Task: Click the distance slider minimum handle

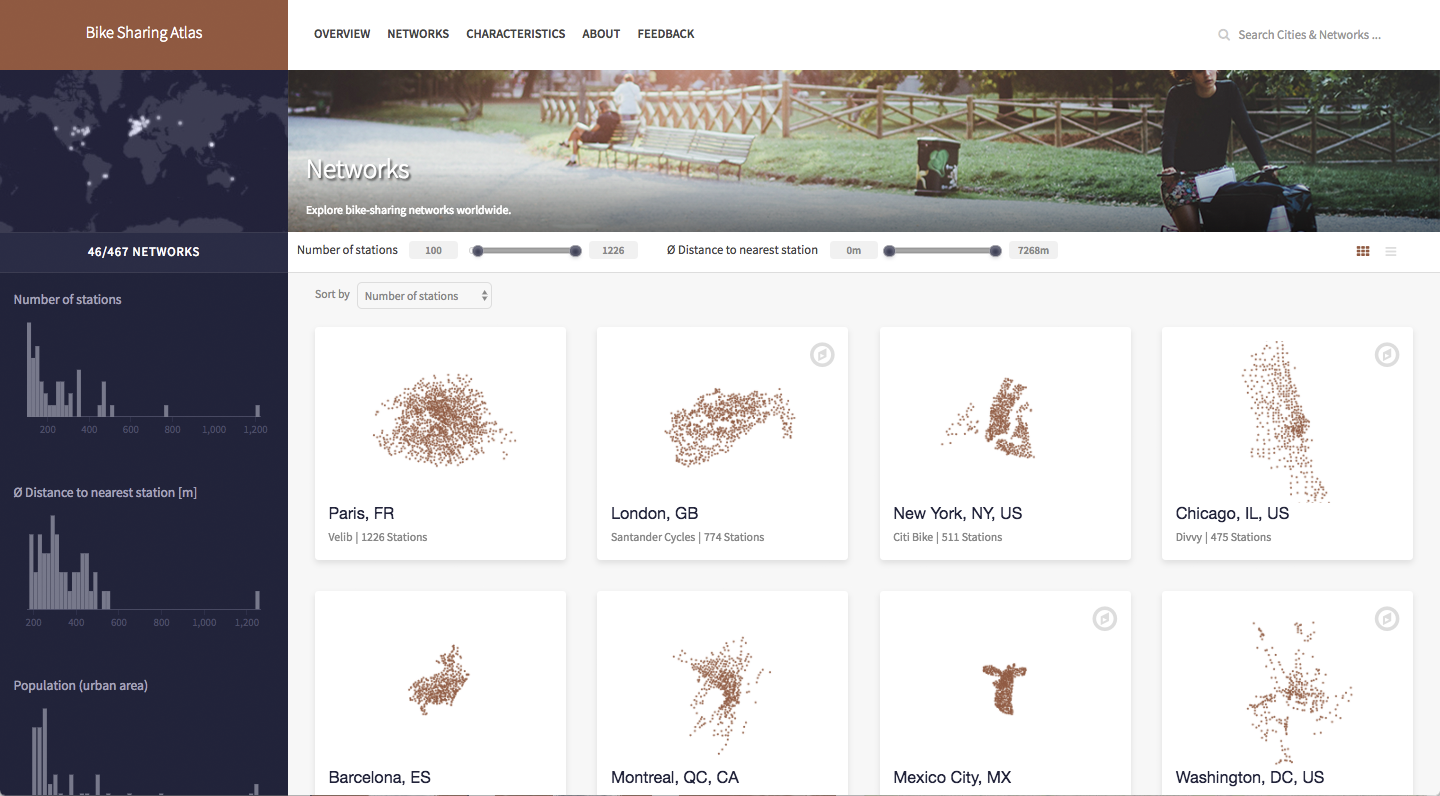Action: coord(889,251)
